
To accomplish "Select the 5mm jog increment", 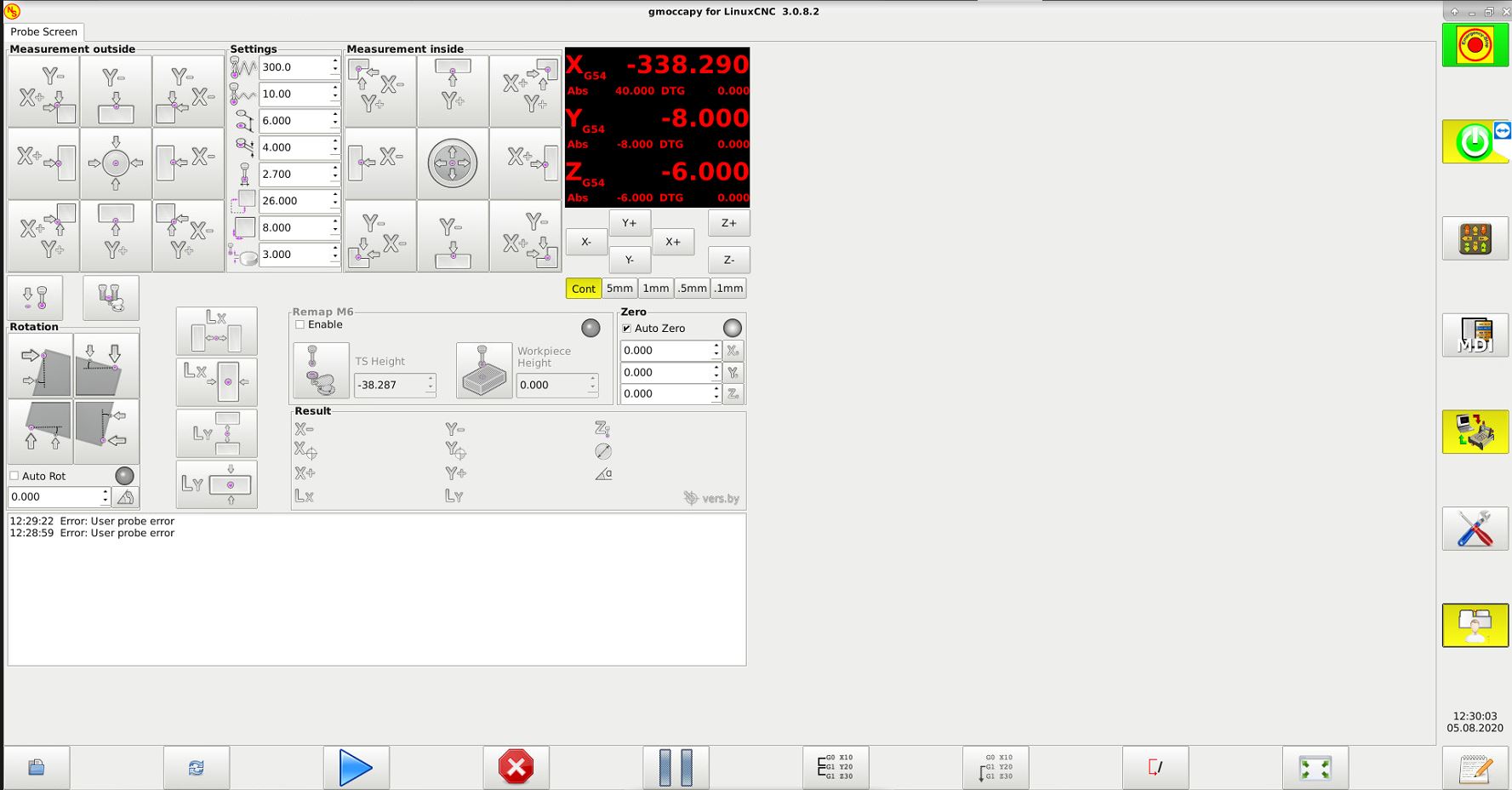I will click(x=619, y=289).
